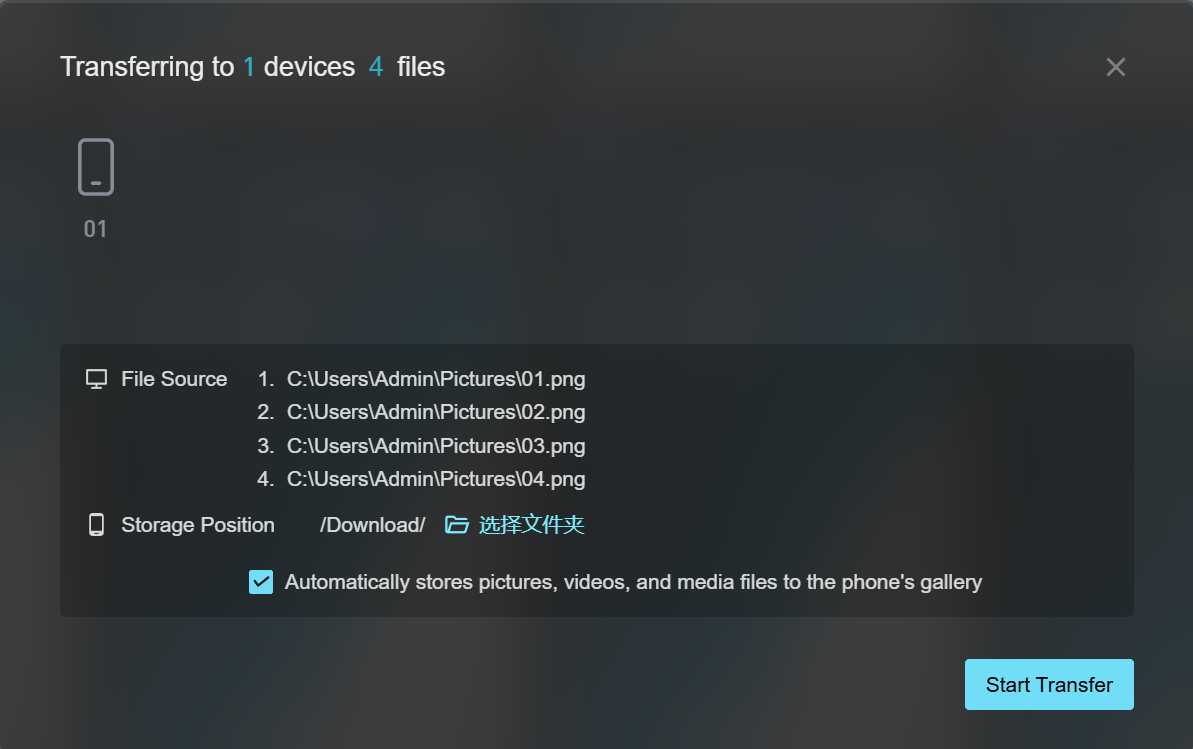Click the device label 01
The image size is (1193, 749).
[x=95, y=229]
